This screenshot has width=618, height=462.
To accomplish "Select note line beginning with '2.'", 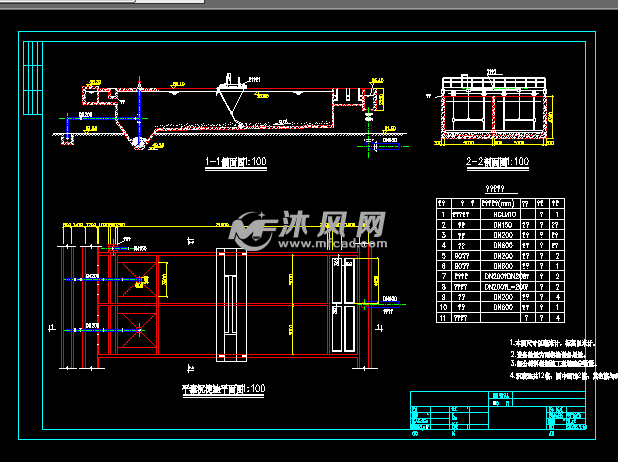I will (x=548, y=354).
